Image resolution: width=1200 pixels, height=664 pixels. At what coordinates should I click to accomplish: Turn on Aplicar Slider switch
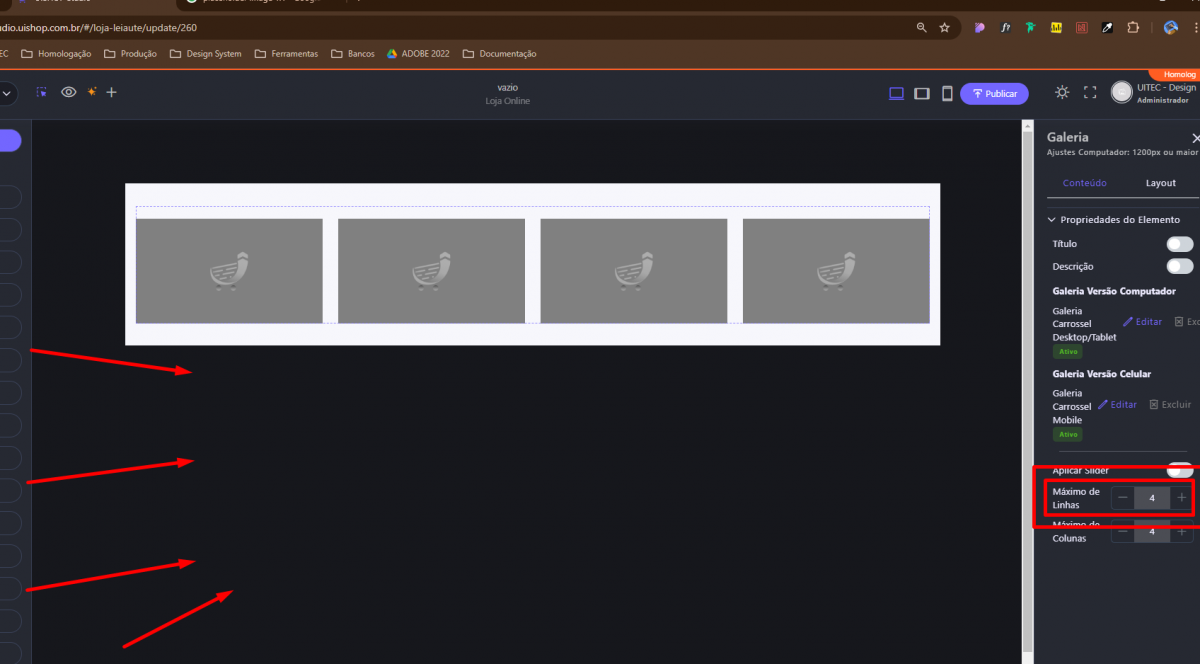(1179, 470)
